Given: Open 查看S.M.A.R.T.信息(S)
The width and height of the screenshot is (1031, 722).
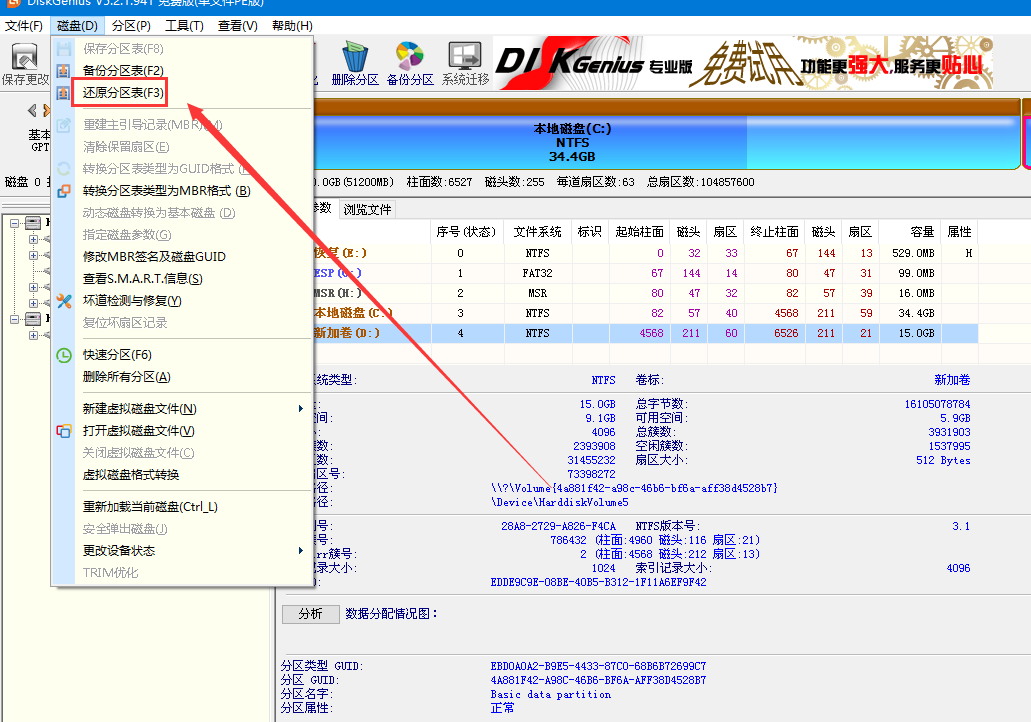Looking at the screenshot, I should [x=182, y=279].
